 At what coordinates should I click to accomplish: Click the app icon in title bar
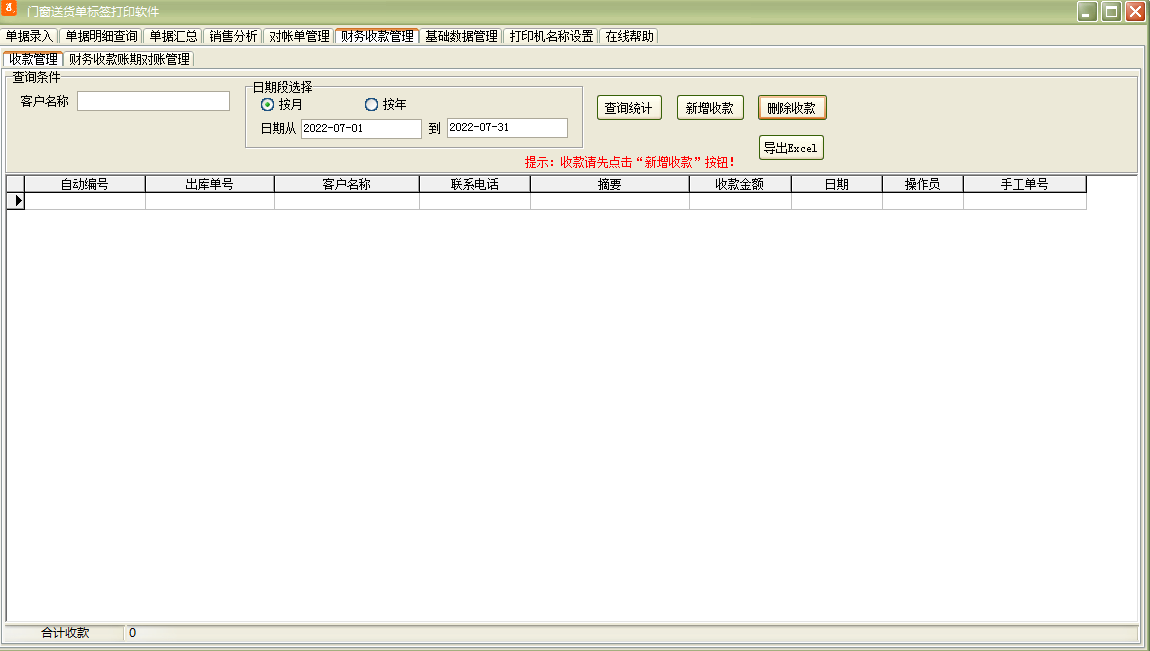coord(9,8)
